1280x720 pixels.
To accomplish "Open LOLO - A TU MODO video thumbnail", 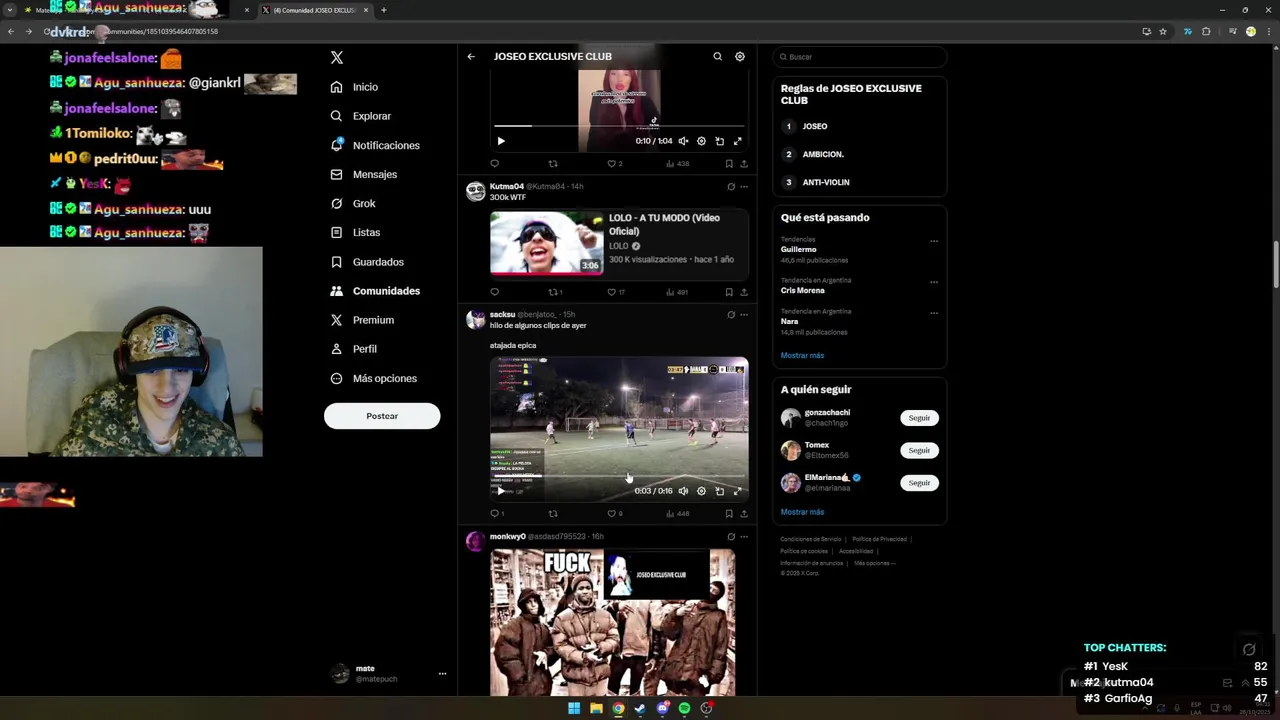I will (x=547, y=243).
